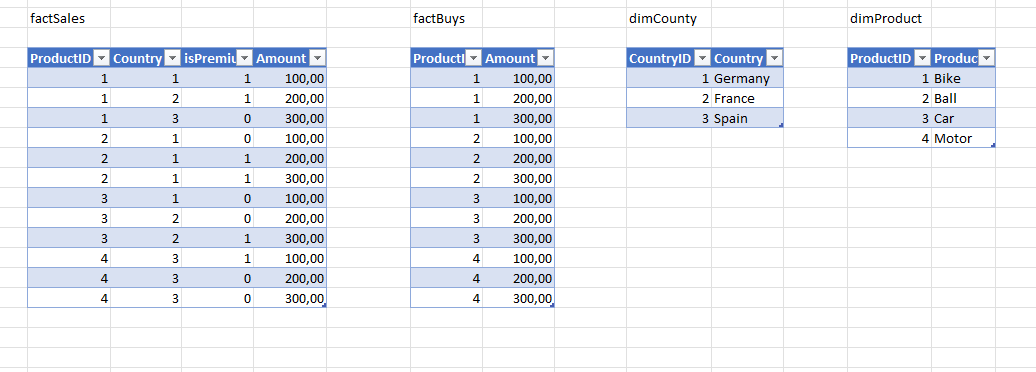1036x372 pixels.
Task: Select 300,00 amount for ProductID 1 in factBuys
Action: (518, 118)
